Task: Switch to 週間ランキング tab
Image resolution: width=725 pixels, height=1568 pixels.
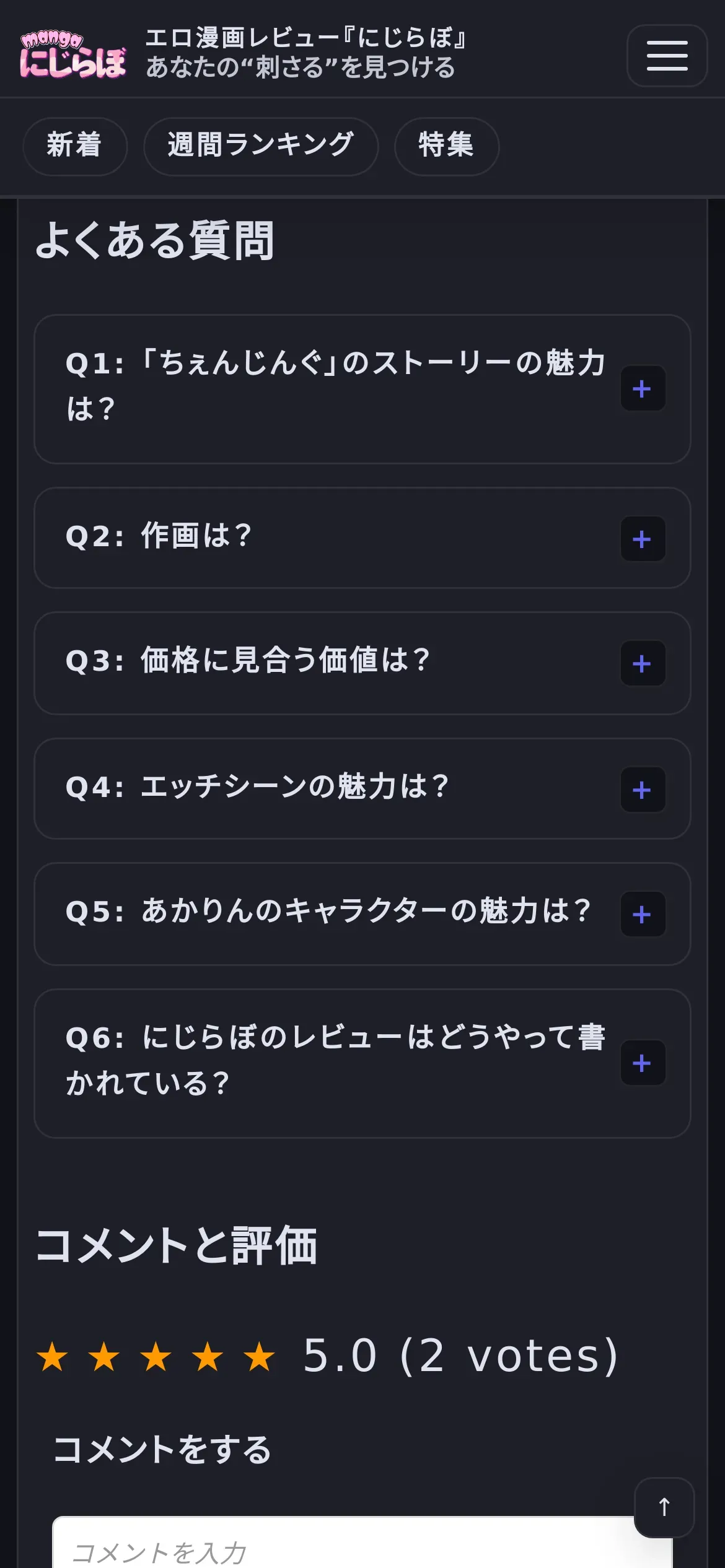Action: tap(260, 146)
